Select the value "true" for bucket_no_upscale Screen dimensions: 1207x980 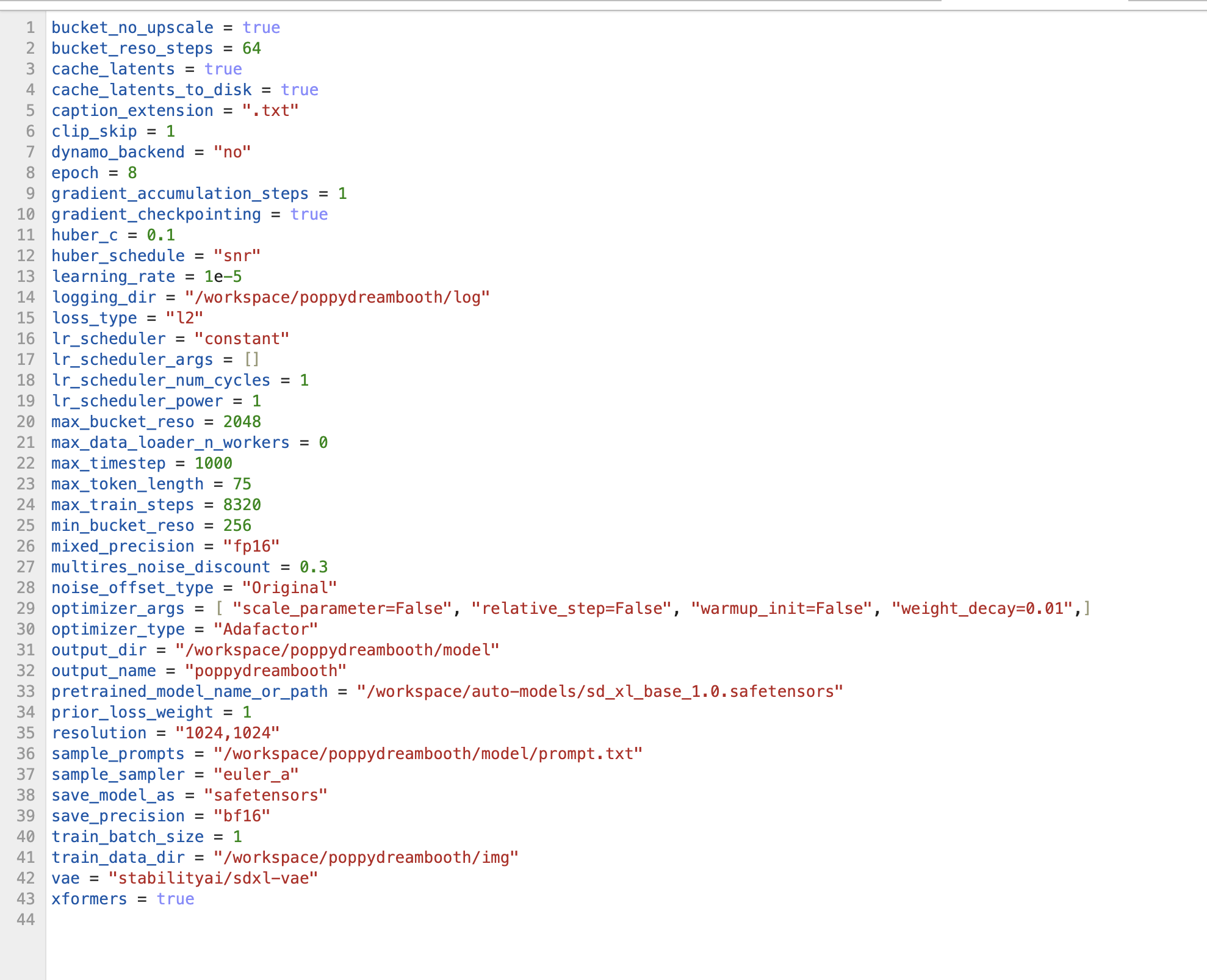point(262,27)
